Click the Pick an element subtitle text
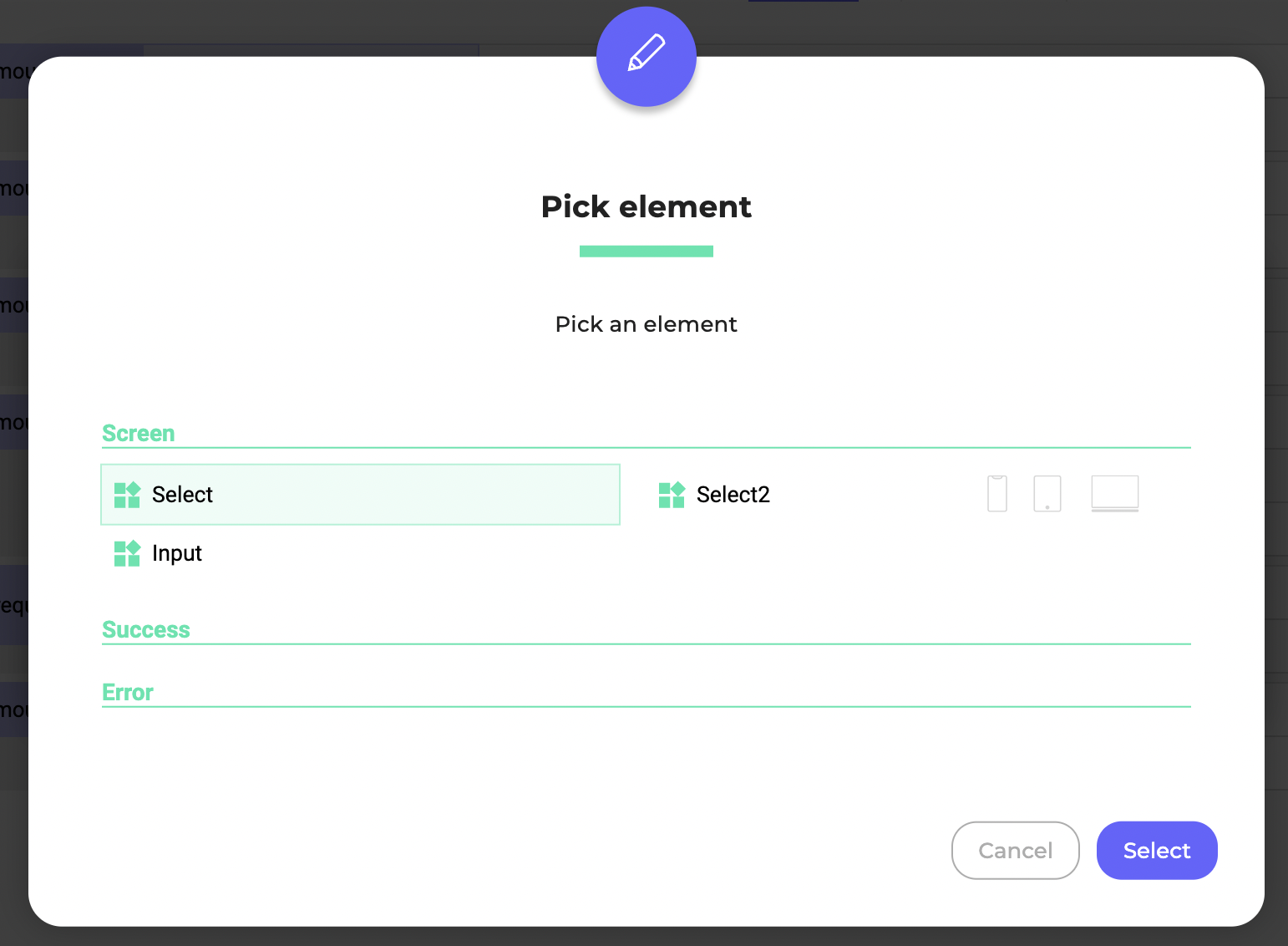Viewport: 1288px width, 946px height. tap(646, 324)
